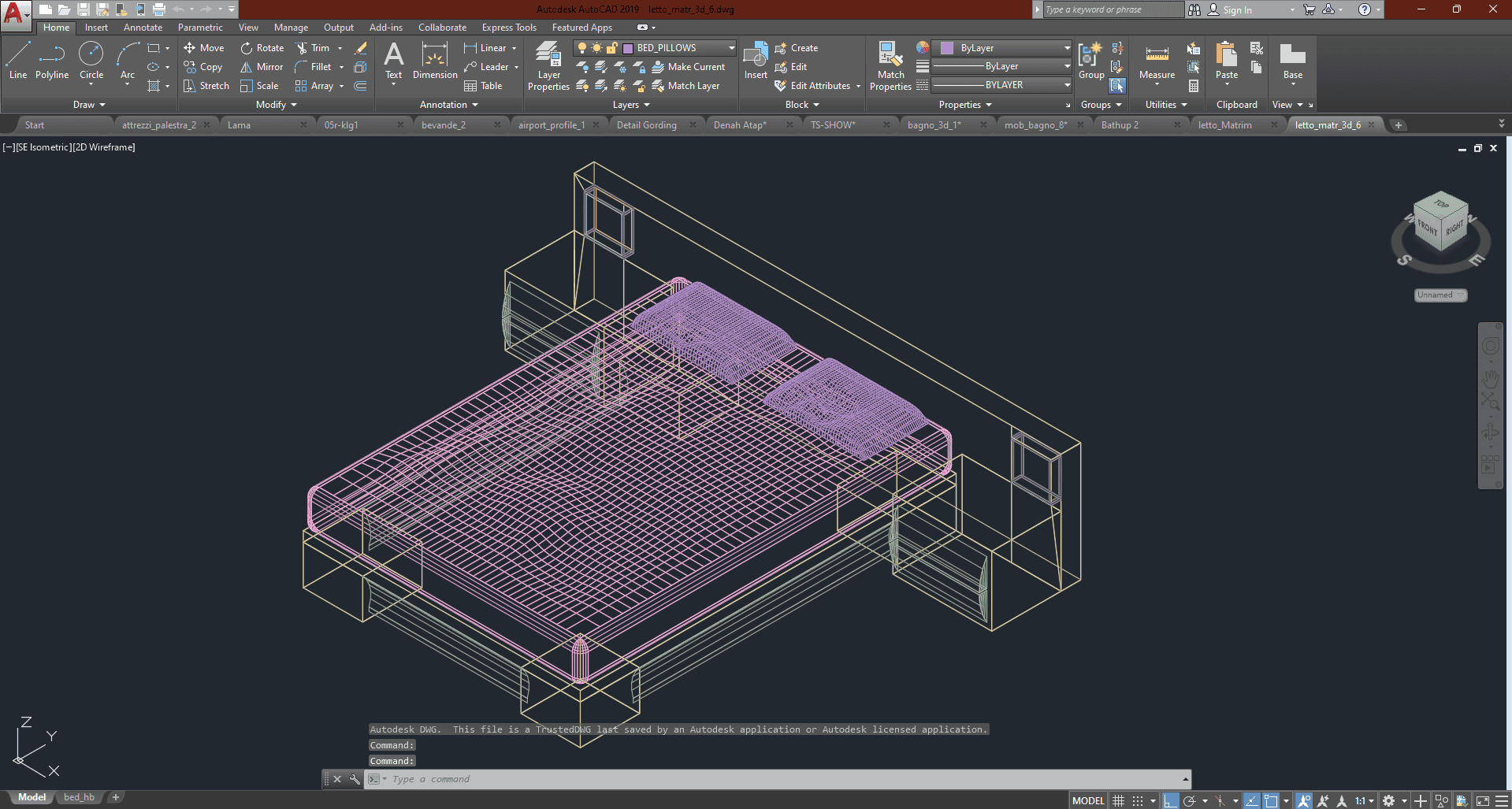Switch to the bagno_3d_1 drawing tab

(x=934, y=125)
